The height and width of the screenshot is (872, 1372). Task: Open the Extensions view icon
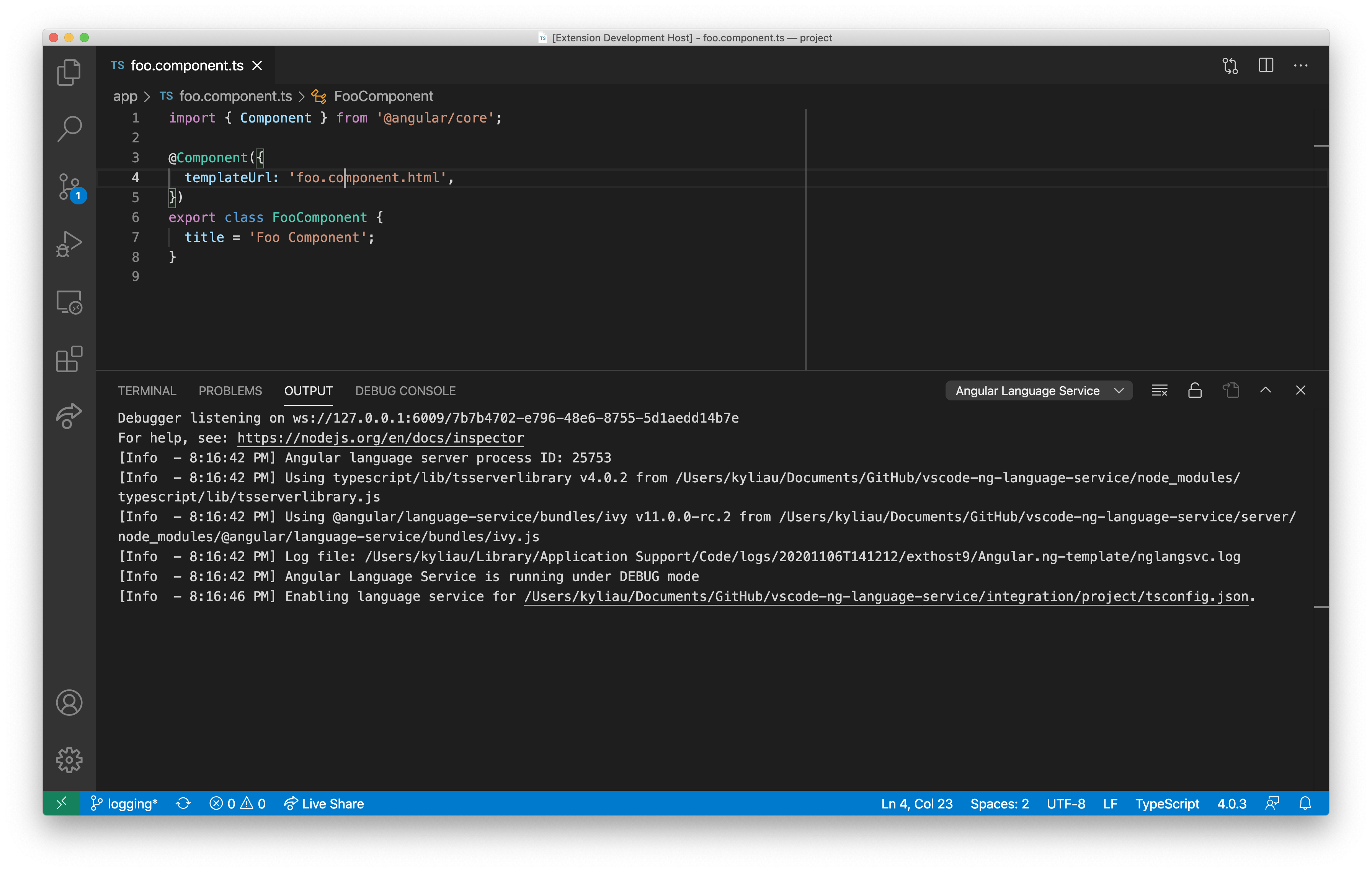[x=69, y=359]
